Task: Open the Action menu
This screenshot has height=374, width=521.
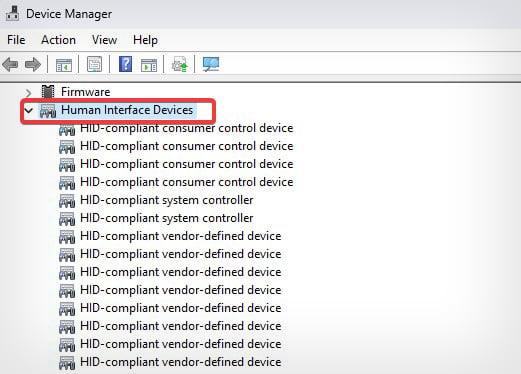Action: tap(58, 40)
